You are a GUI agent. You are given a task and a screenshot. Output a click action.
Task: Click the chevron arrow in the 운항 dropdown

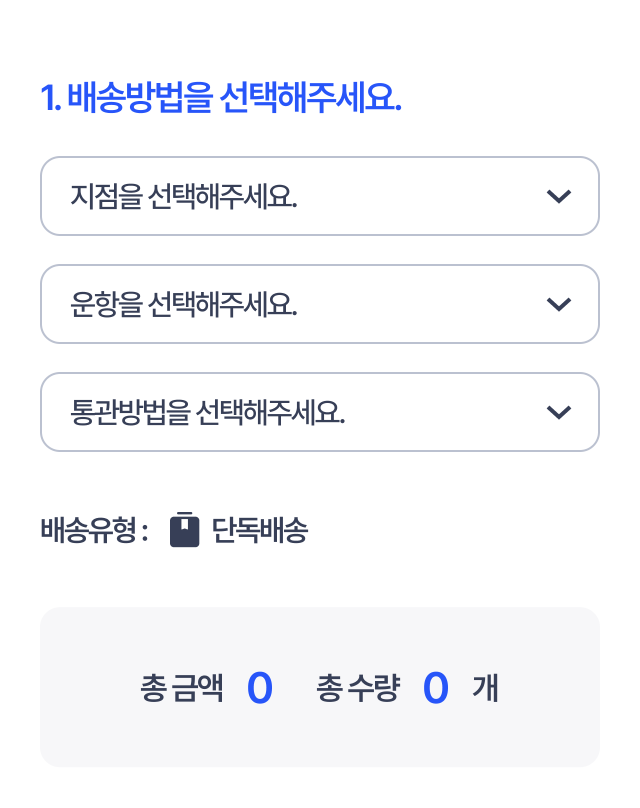click(559, 304)
